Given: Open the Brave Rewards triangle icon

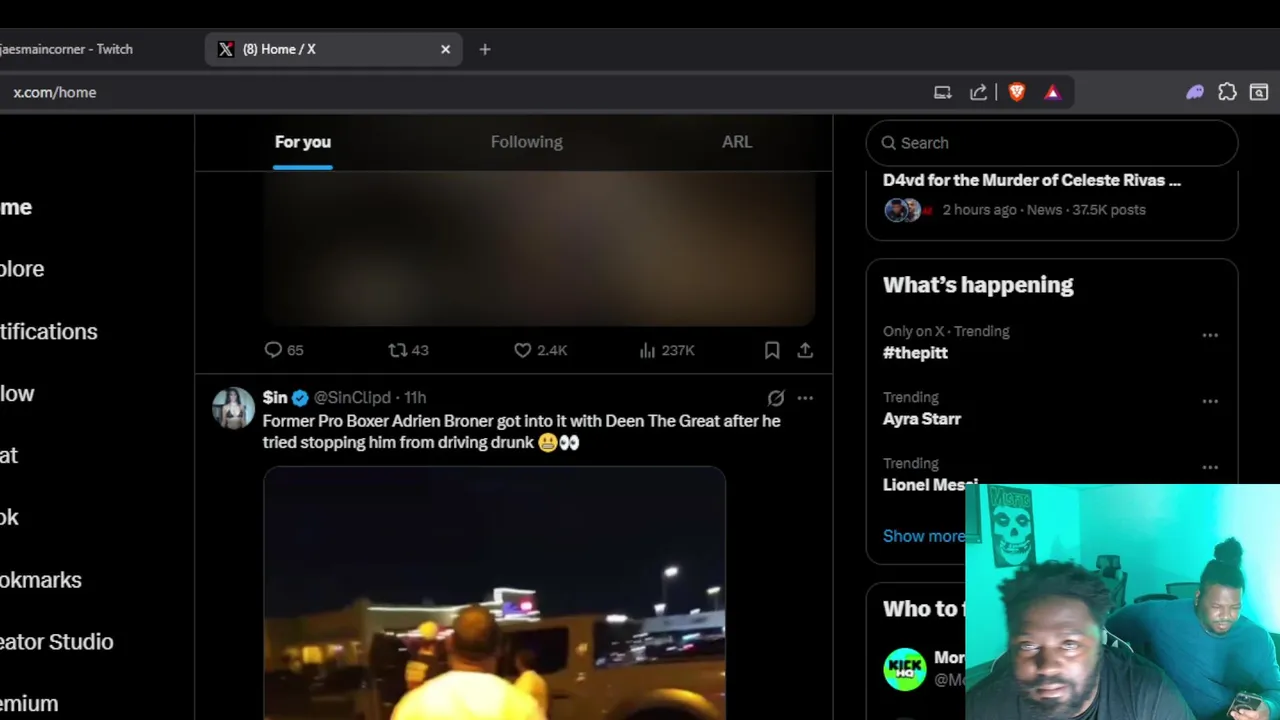Looking at the screenshot, I should [1052, 92].
